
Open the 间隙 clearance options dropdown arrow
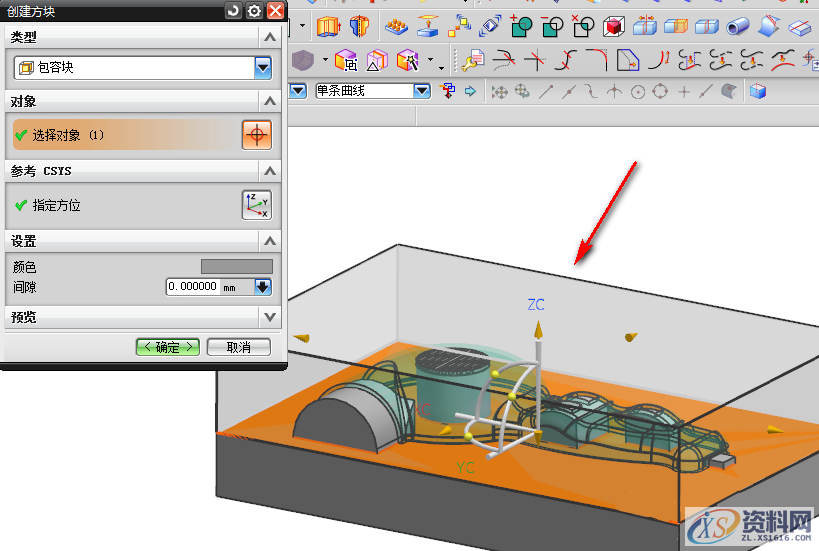pyautogui.click(x=263, y=287)
